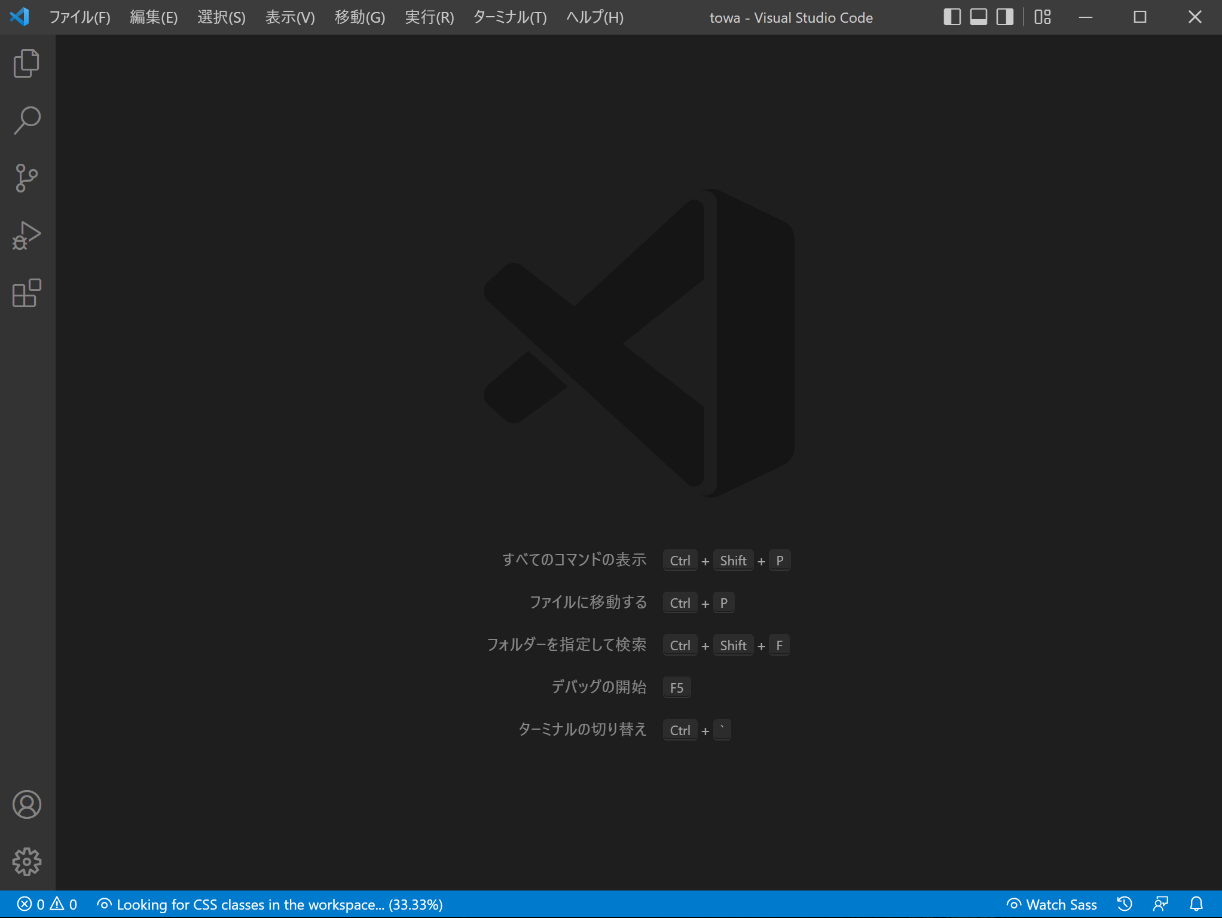Start Watch Sass from status bar
This screenshot has width=1222, height=918.
1052,904
